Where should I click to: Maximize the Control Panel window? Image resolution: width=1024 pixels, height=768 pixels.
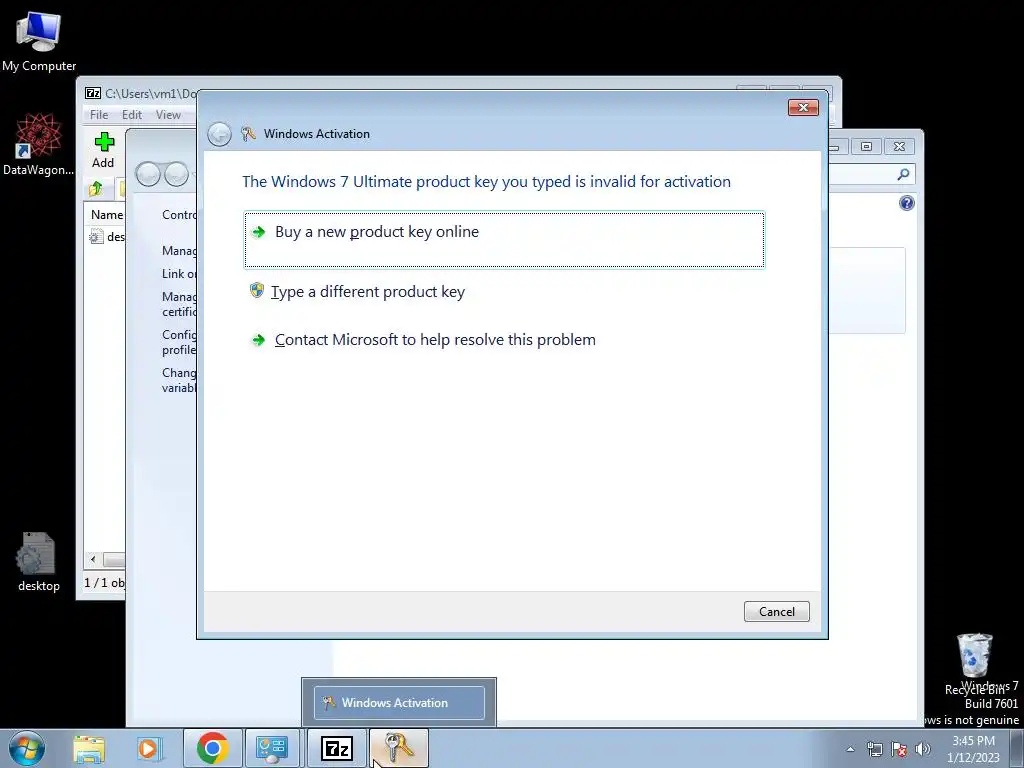point(867,146)
